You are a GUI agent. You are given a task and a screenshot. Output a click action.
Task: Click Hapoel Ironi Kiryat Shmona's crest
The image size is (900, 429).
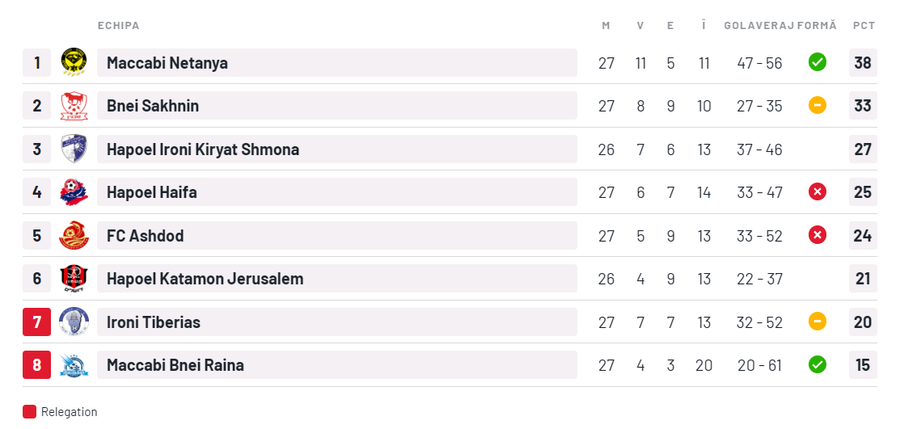pyautogui.click(x=73, y=149)
